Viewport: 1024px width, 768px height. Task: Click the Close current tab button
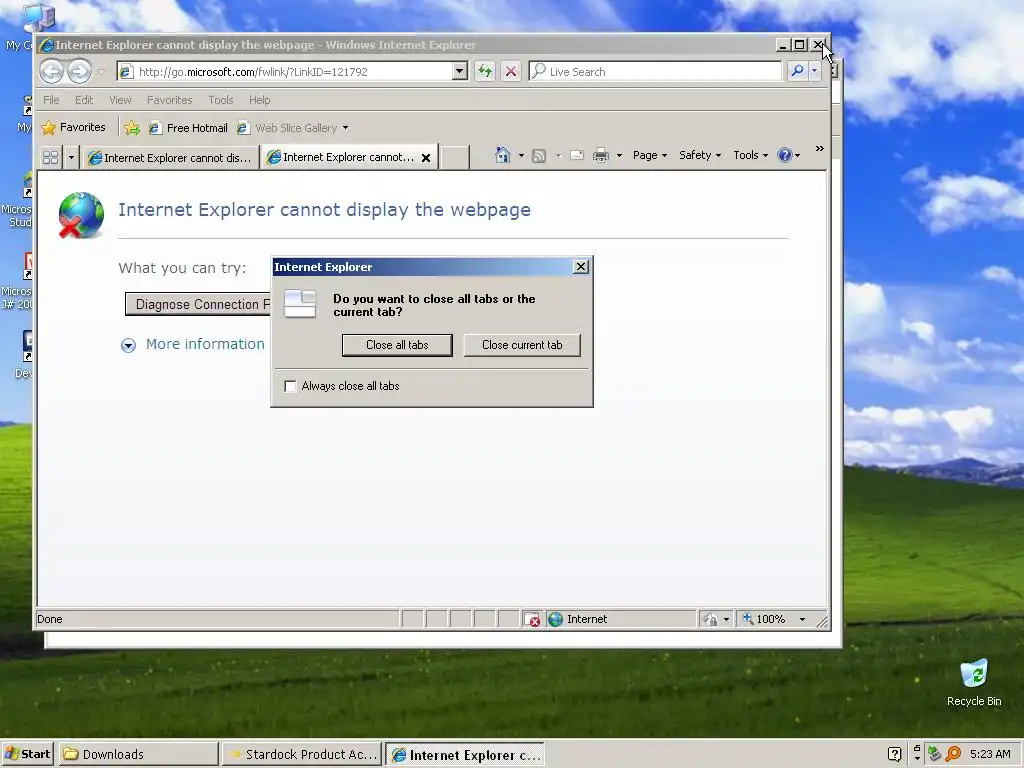522,345
